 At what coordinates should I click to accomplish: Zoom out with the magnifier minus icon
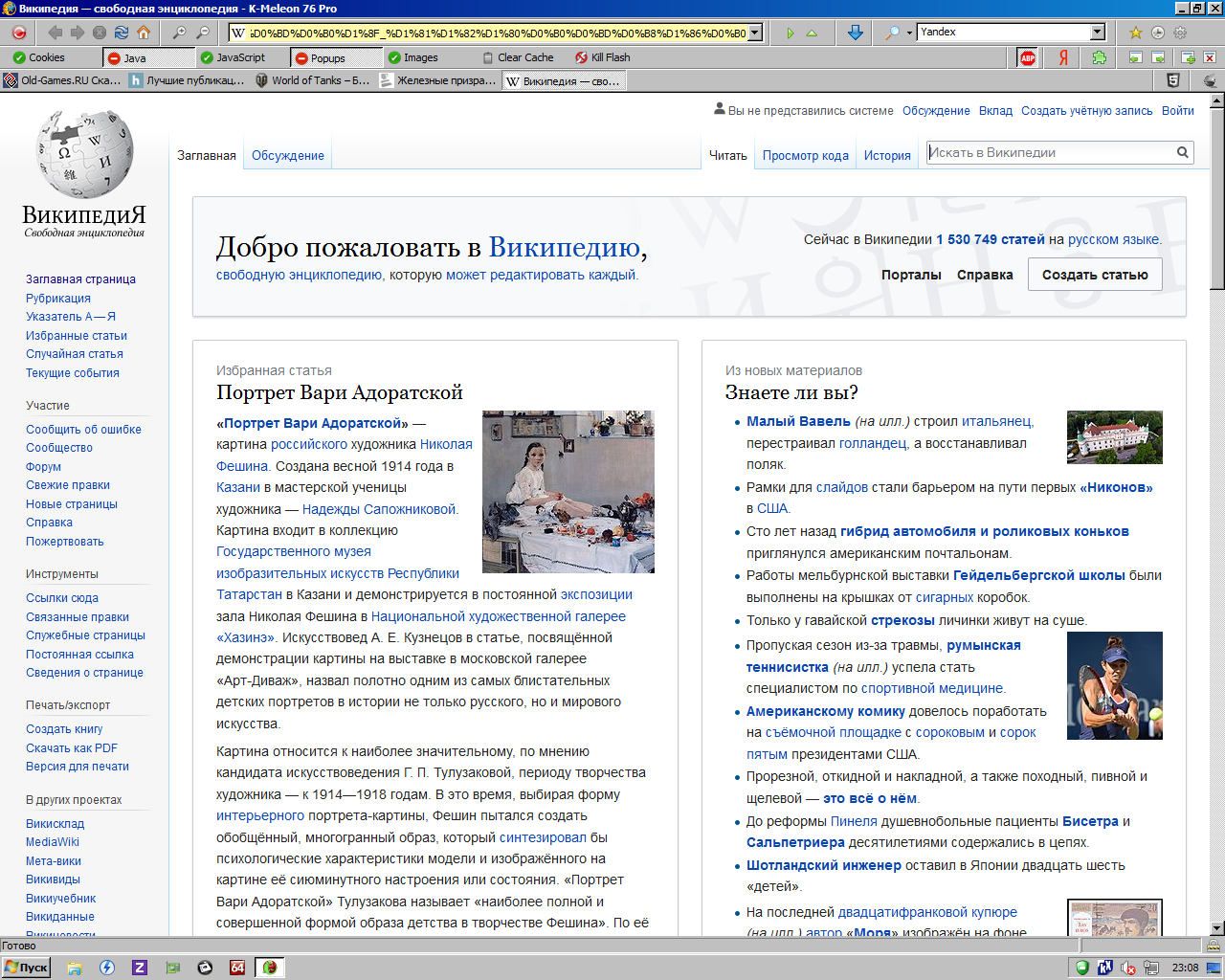[202, 33]
